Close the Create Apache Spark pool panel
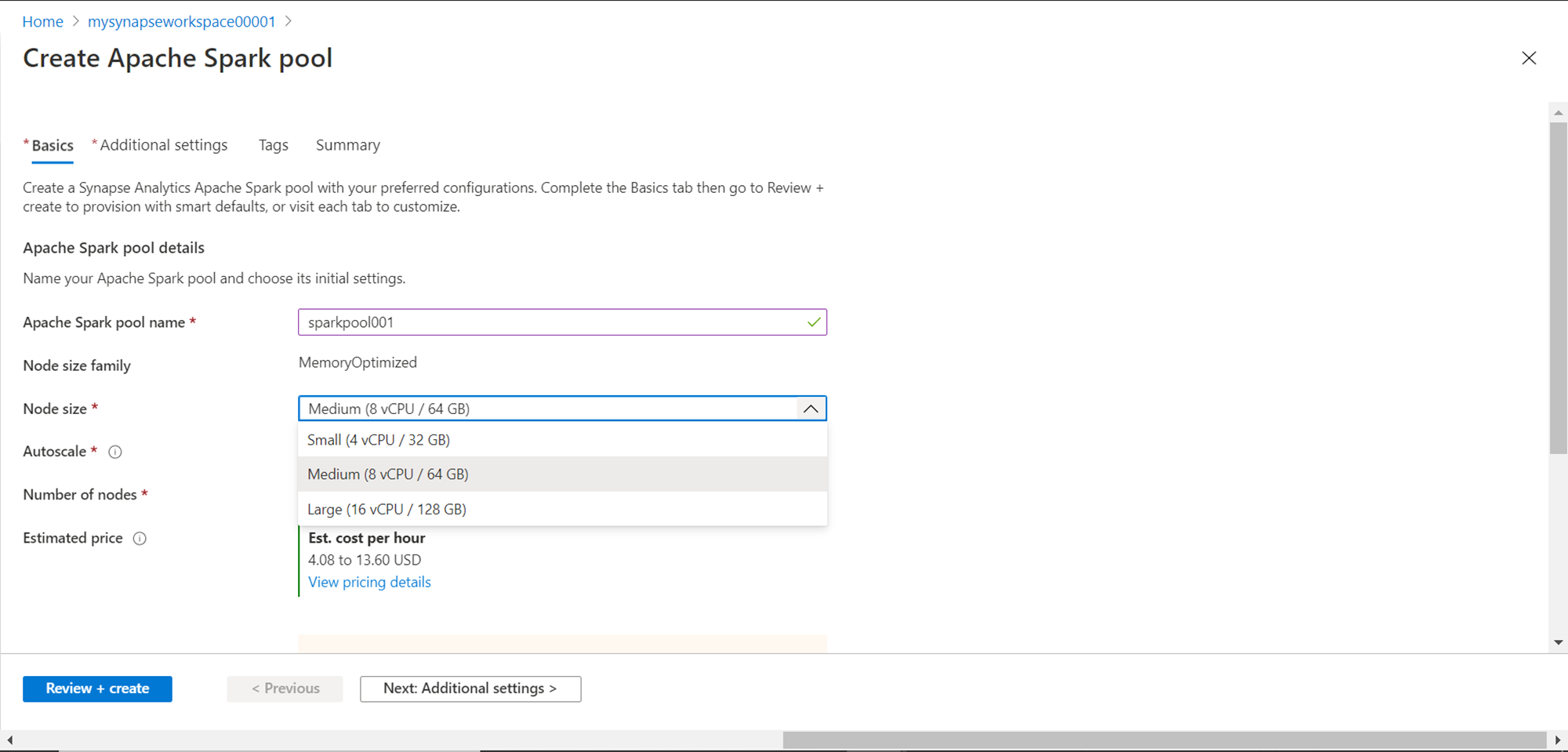The height and width of the screenshot is (752, 1568). click(x=1528, y=58)
